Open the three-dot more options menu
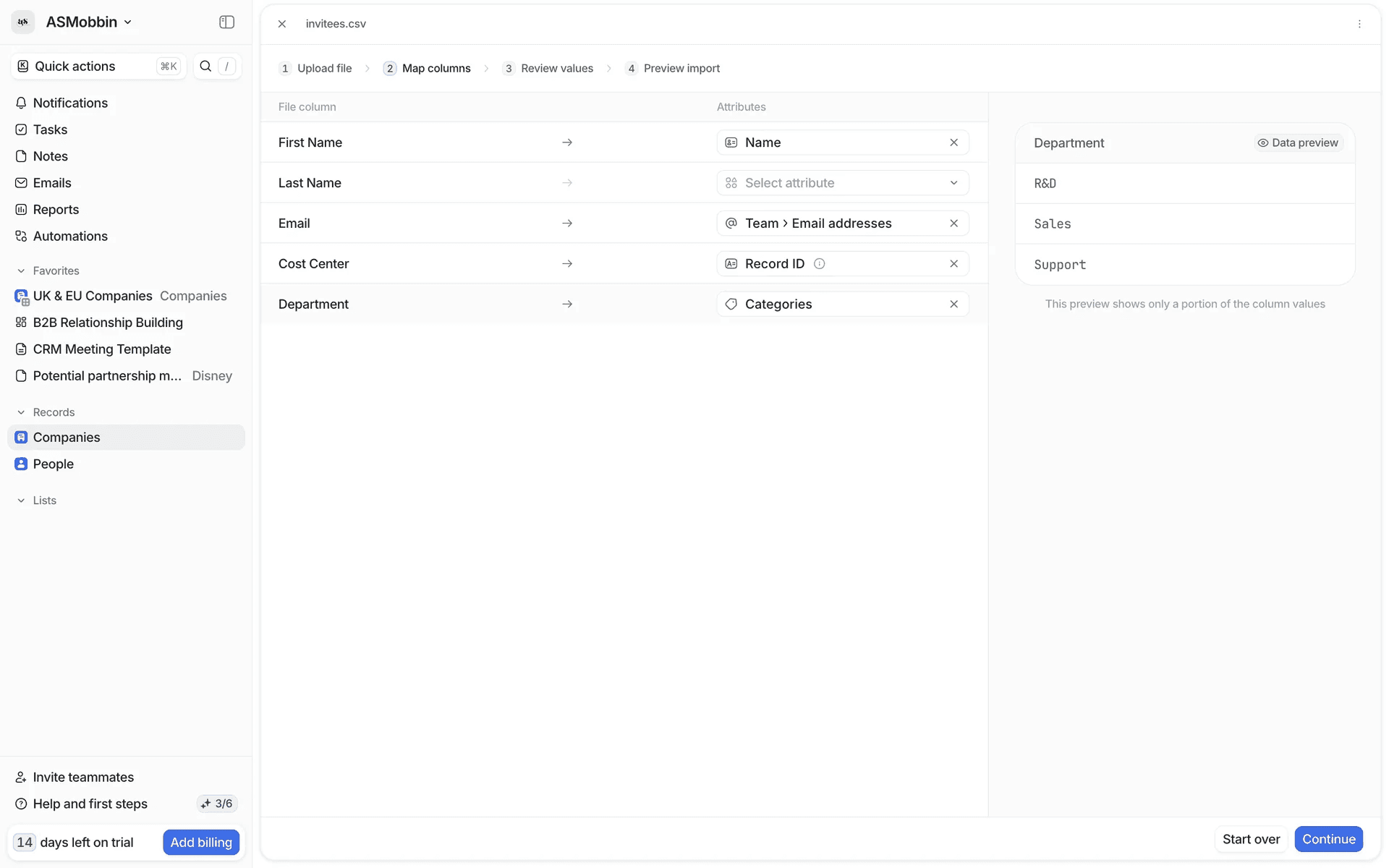 1359,24
